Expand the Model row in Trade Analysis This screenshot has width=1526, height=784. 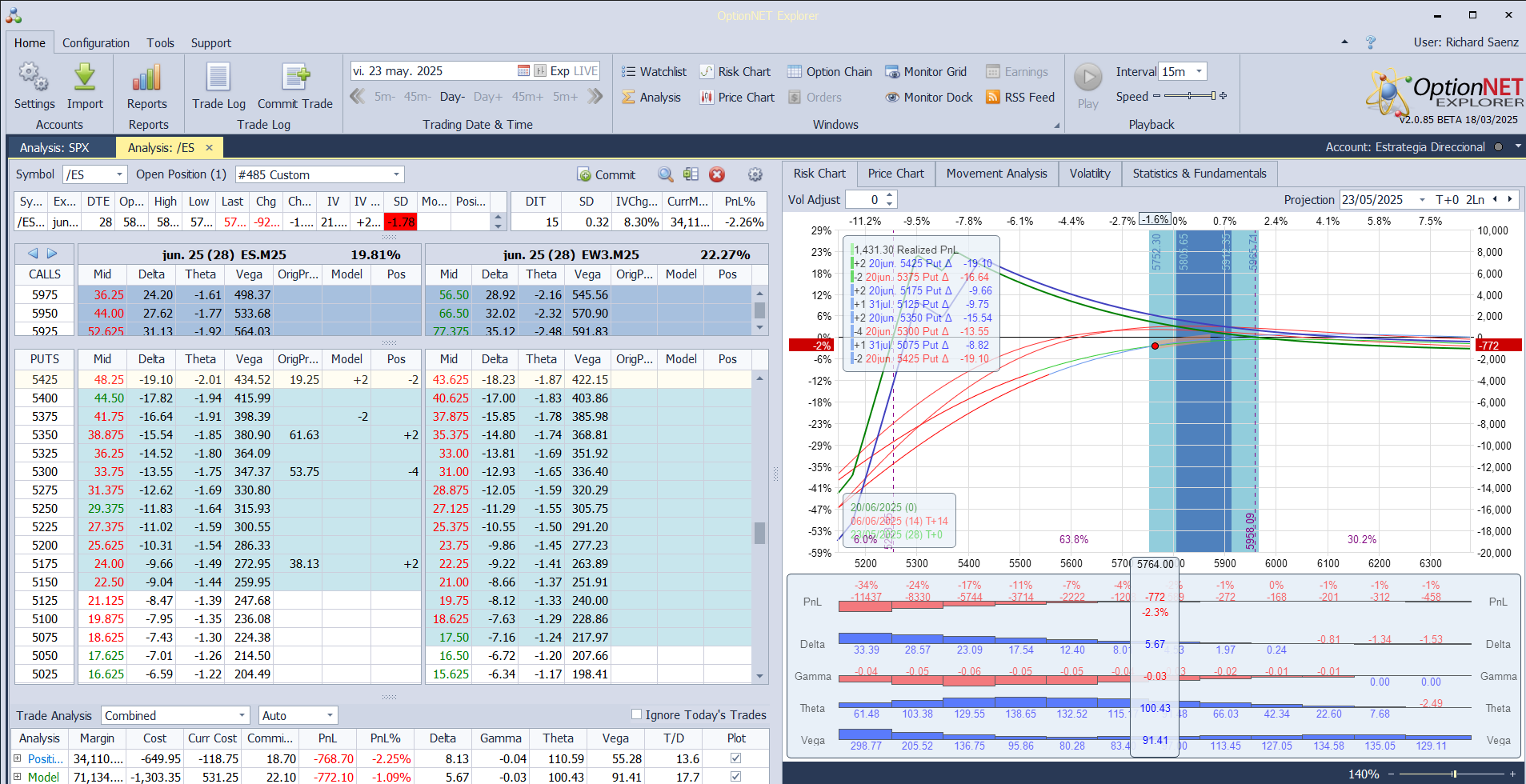(18, 777)
